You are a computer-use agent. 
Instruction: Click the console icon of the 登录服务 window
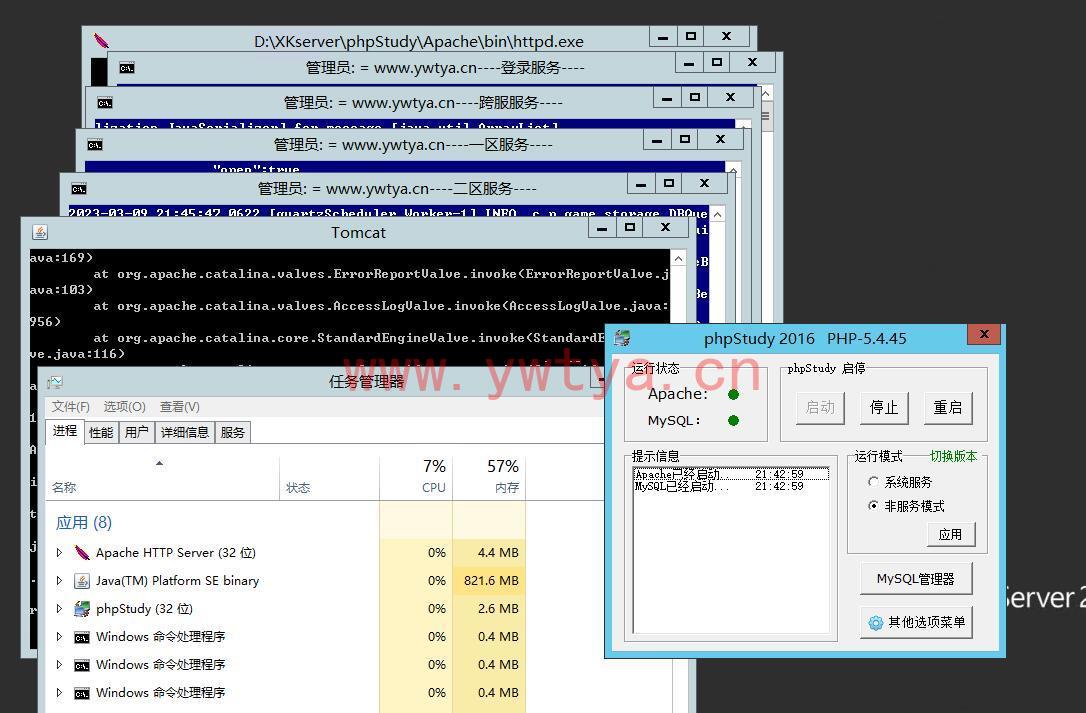pos(127,68)
